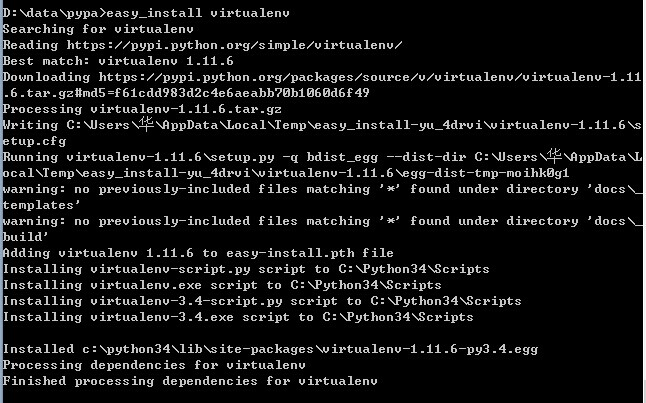Click the 'Running virtualenv-1.11.6\setup.py' line
The height and width of the screenshot is (403, 646).
(322, 157)
